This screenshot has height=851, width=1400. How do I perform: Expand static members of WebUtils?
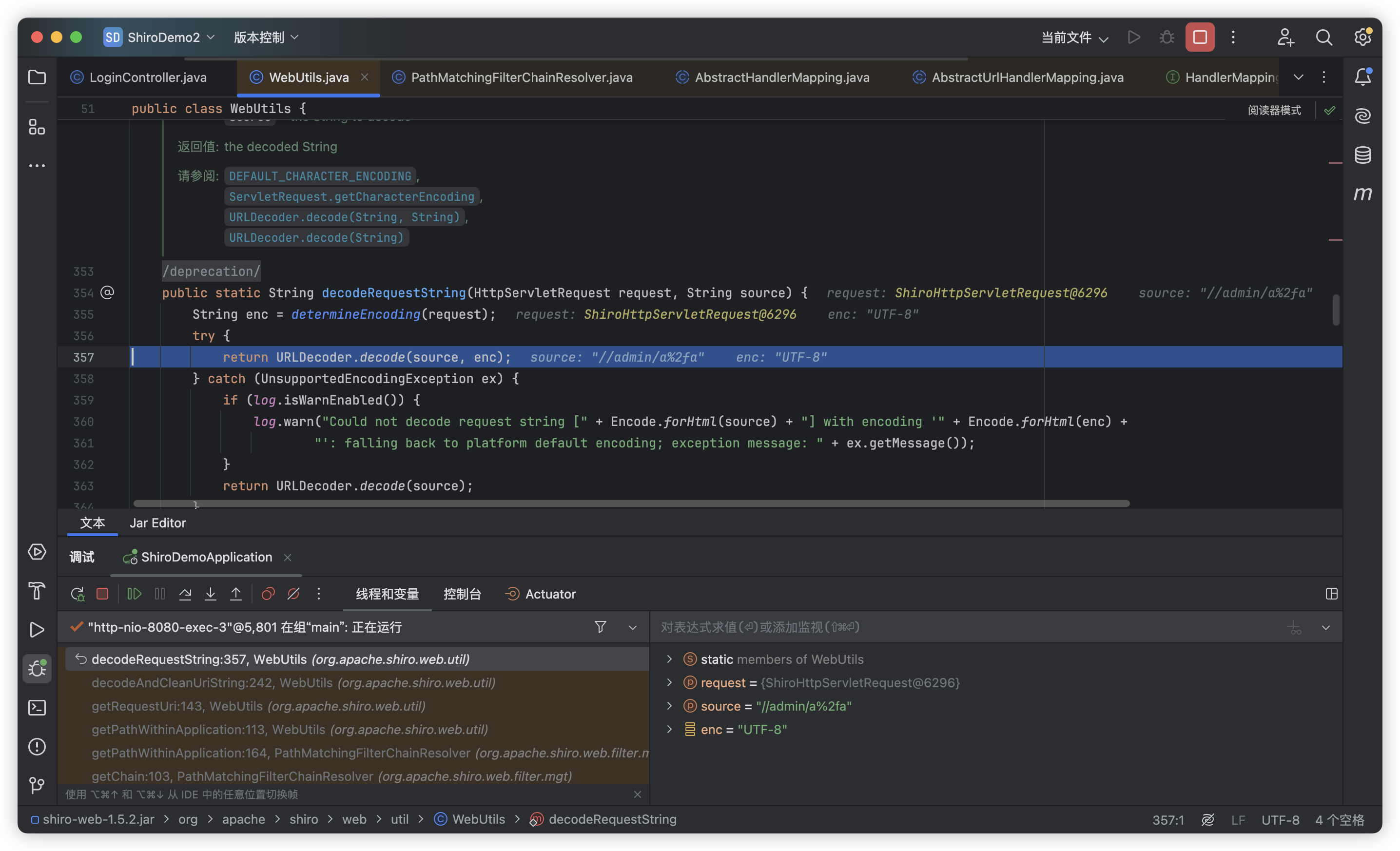coord(669,659)
